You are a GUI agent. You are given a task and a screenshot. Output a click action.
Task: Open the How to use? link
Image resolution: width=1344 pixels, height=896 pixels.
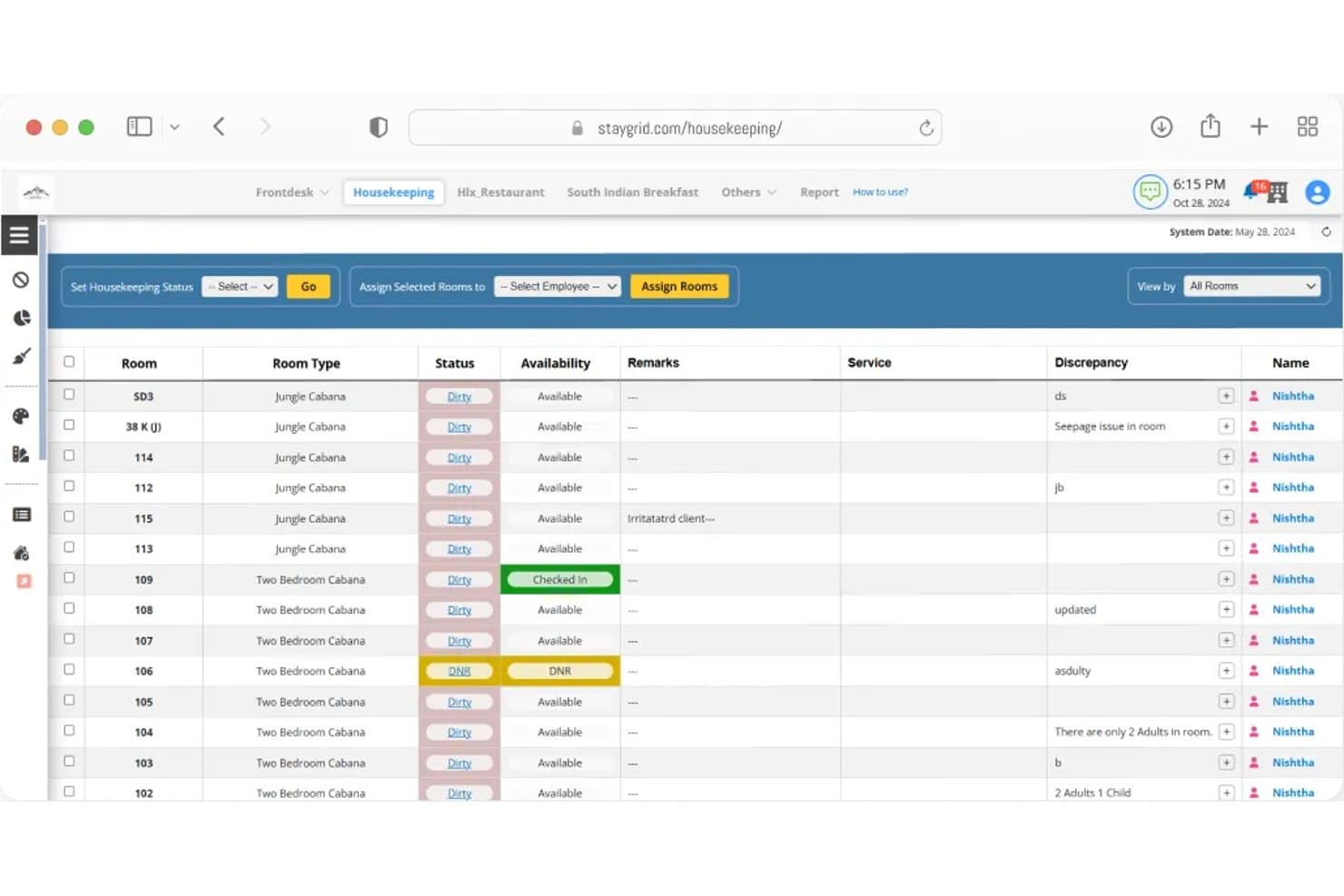coord(880,192)
